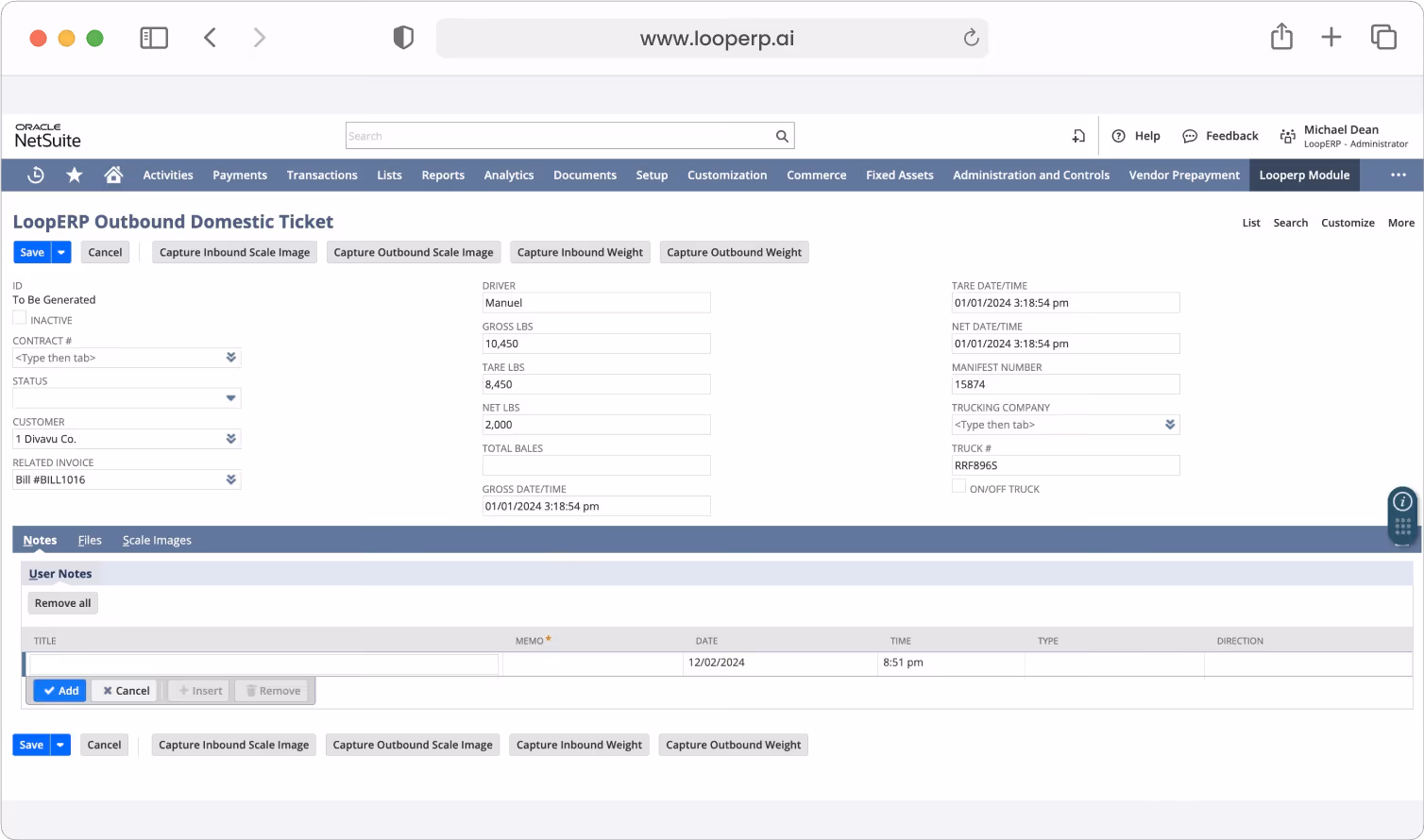Open the CUSTOMER dropdown arrows
Viewport: 1424px width, 840px height.
230,439
